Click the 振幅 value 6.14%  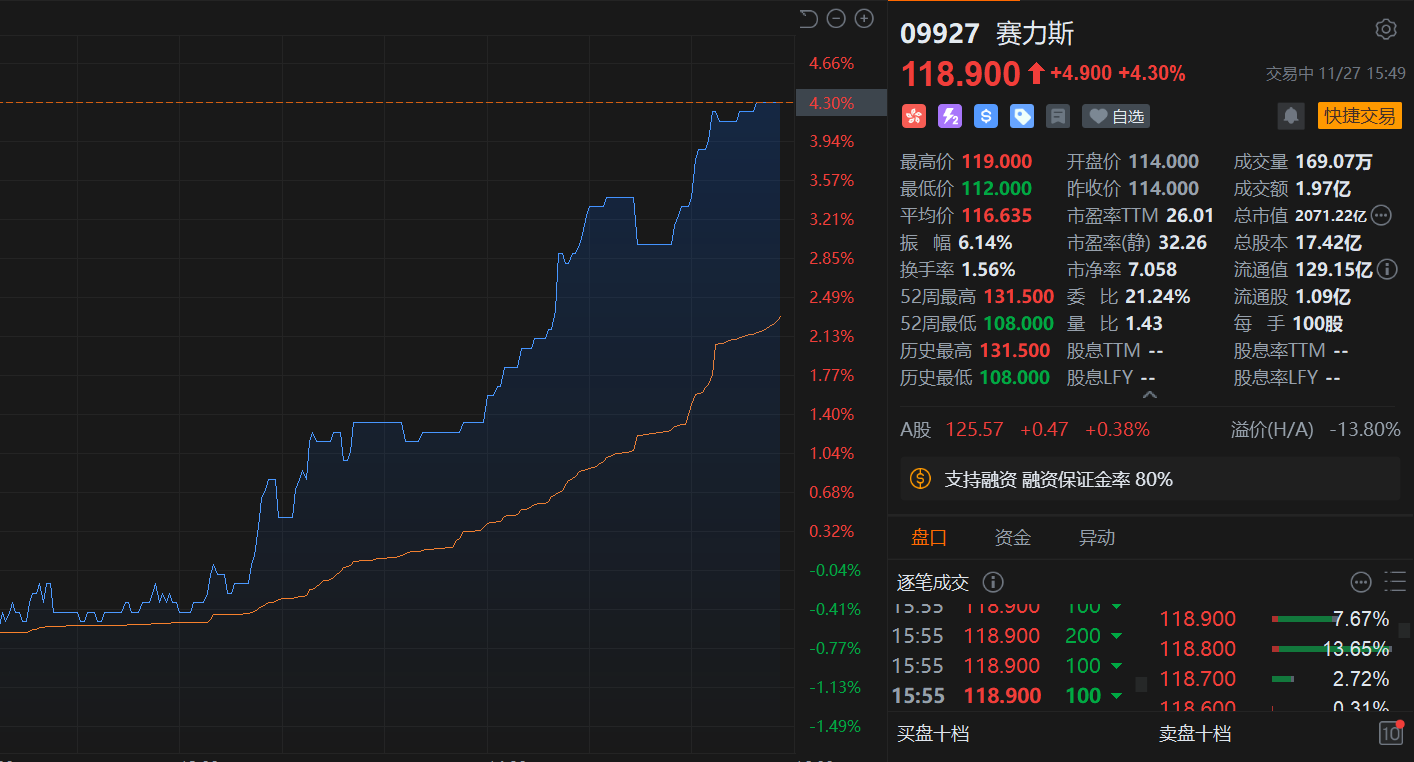985,242
